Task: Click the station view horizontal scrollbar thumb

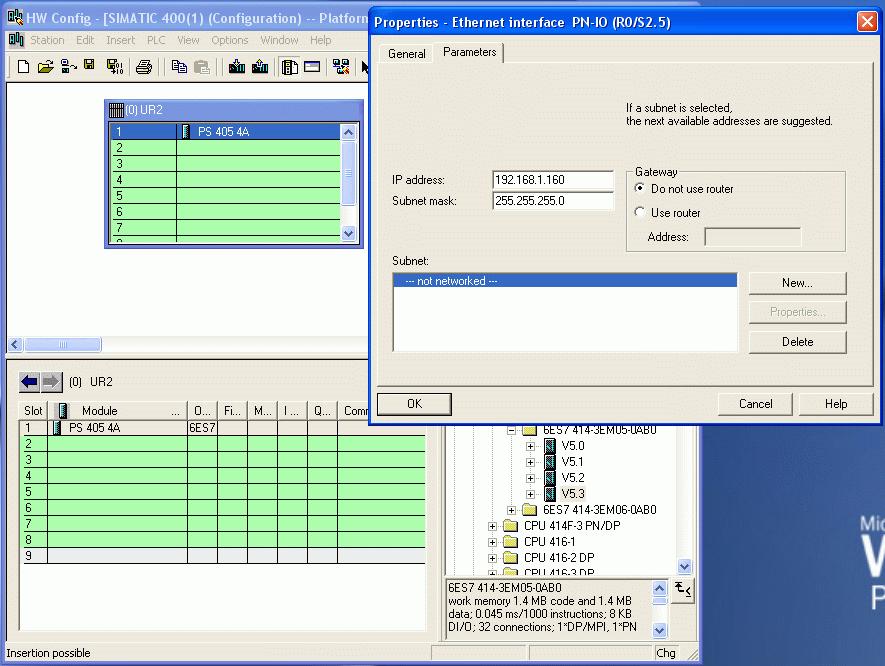Action: click(63, 344)
